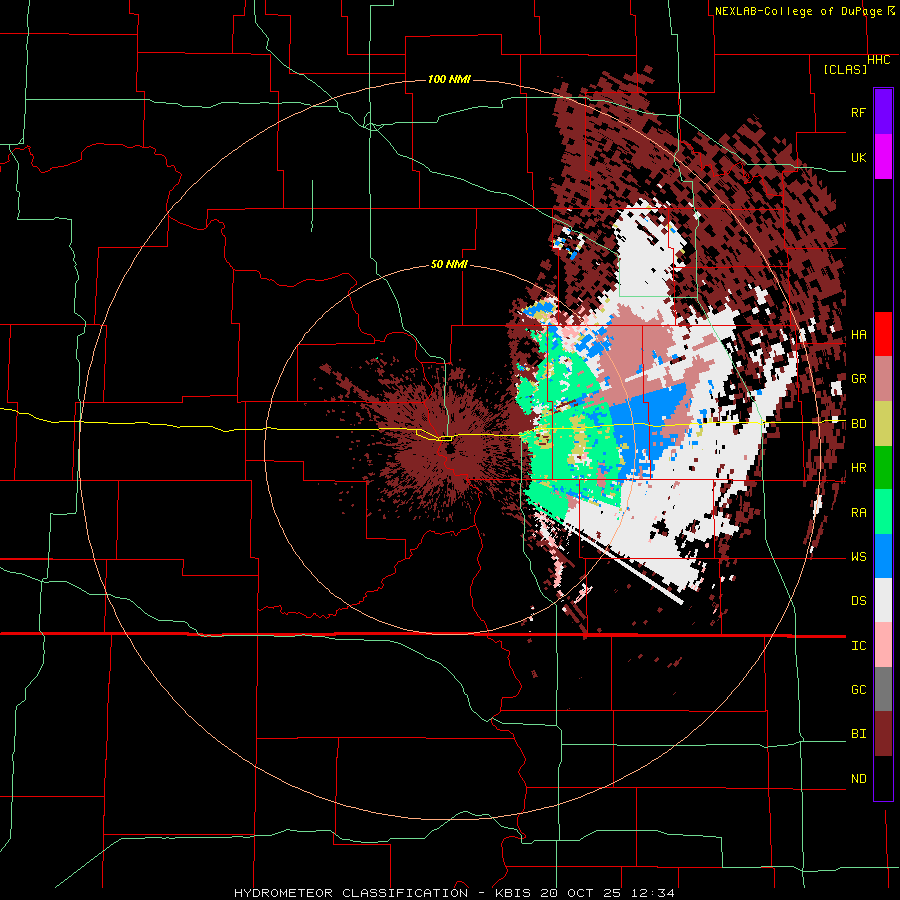
Task: Click the DS white legend swatch
Action: click(x=883, y=600)
